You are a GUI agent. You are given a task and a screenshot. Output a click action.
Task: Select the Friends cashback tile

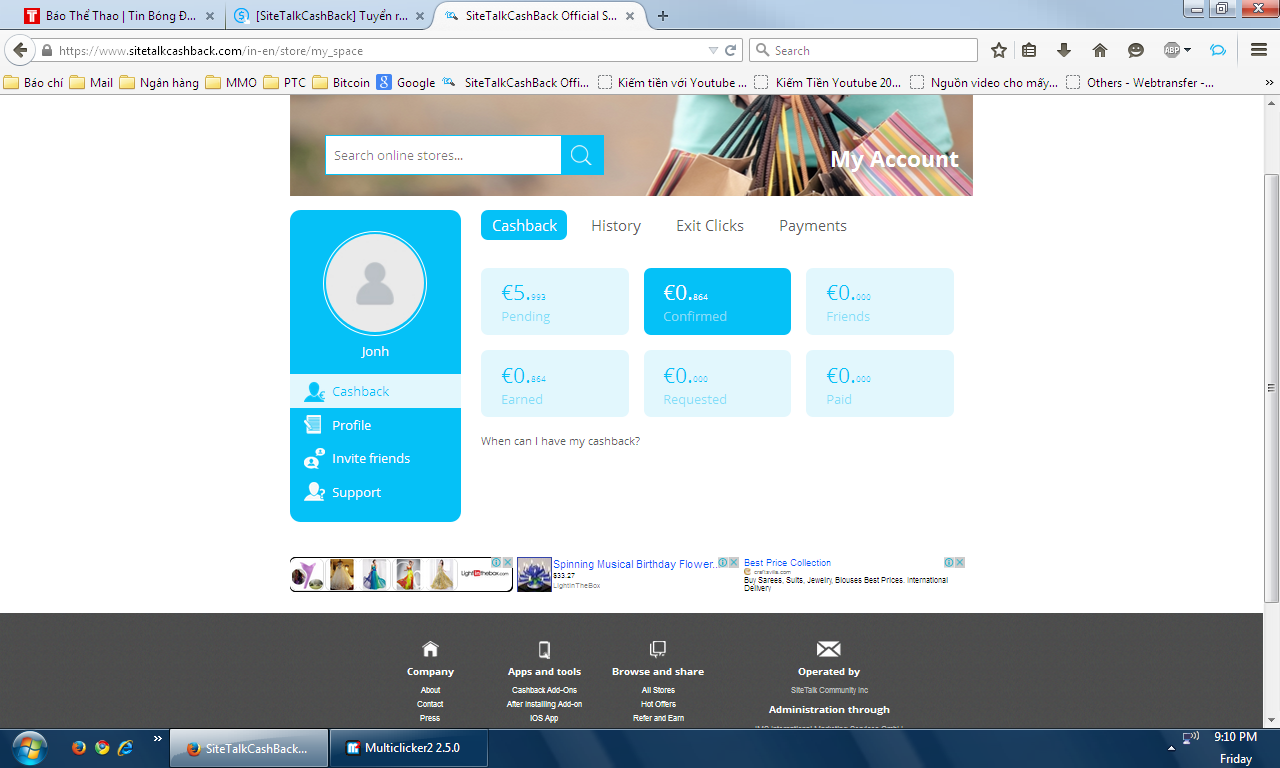[x=880, y=301]
